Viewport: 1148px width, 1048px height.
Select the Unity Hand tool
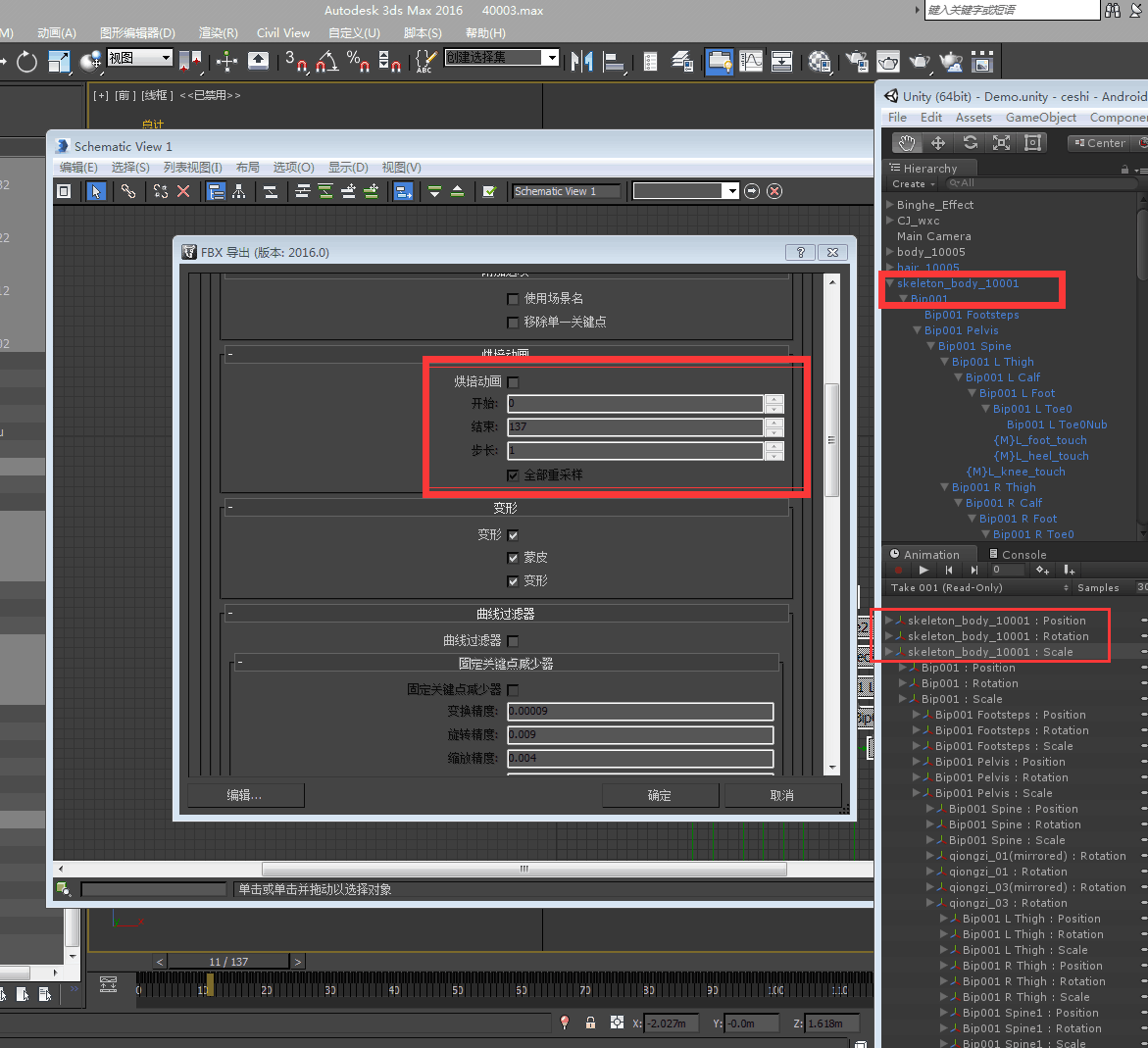907,143
